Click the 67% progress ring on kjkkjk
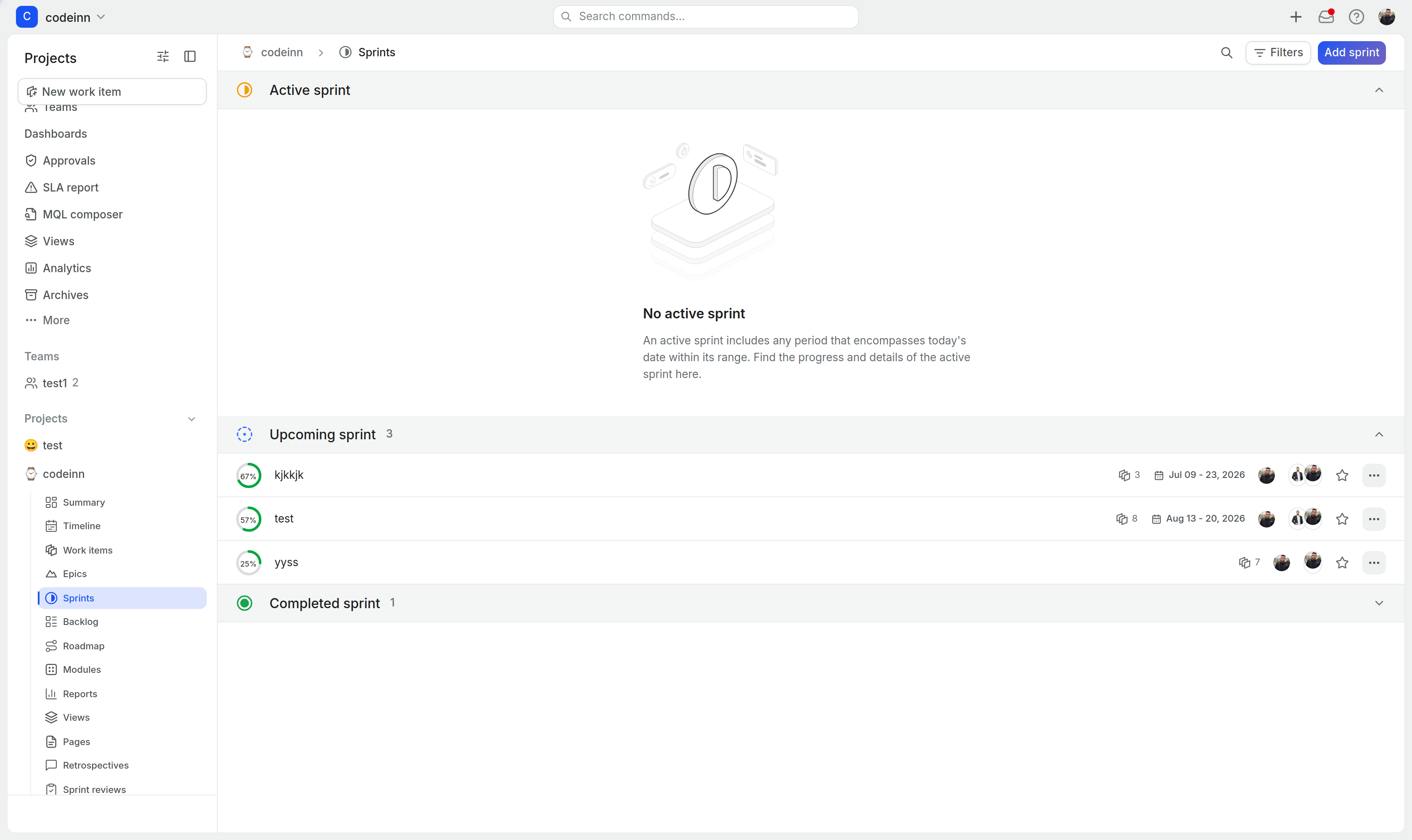 pyautogui.click(x=248, y=475)
